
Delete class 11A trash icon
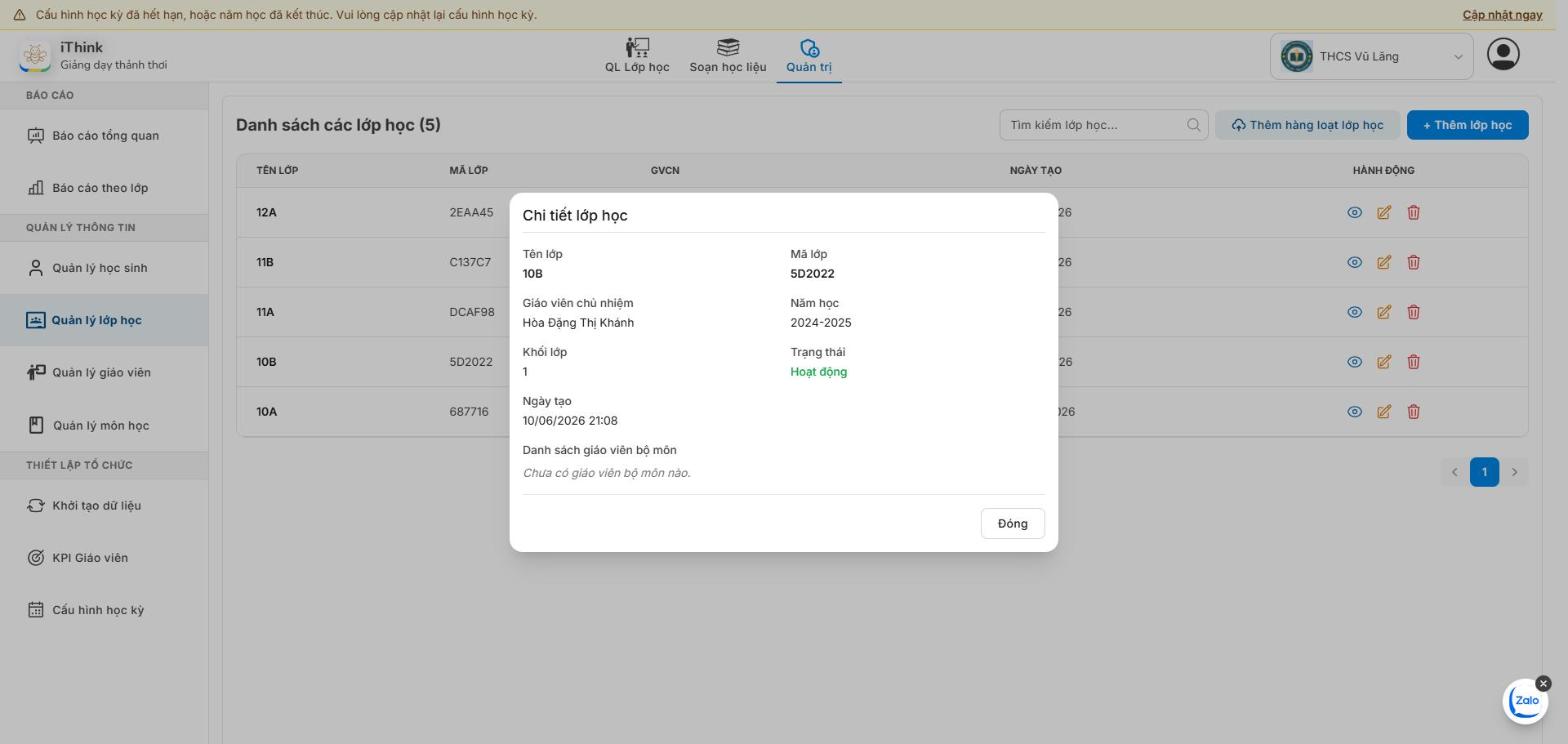coord(1413,312)
